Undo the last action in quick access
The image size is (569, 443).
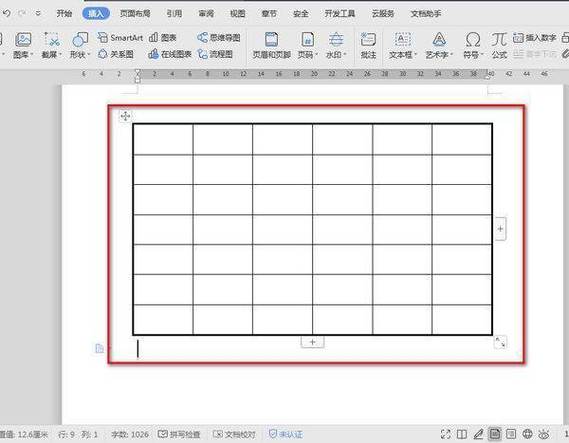(x=7, y=13)
